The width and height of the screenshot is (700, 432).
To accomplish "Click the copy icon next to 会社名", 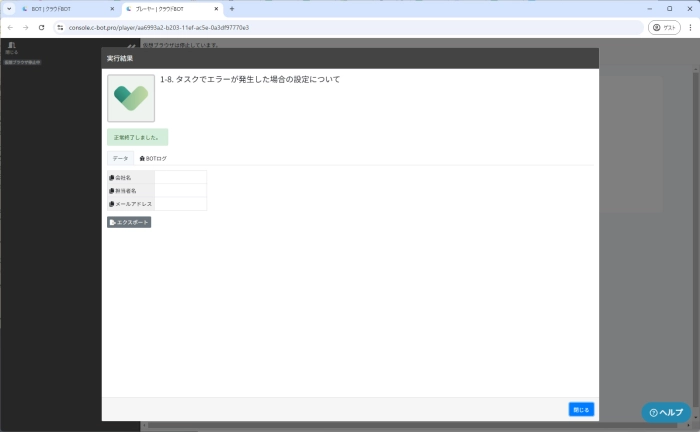I will click(x=112, y=177).
